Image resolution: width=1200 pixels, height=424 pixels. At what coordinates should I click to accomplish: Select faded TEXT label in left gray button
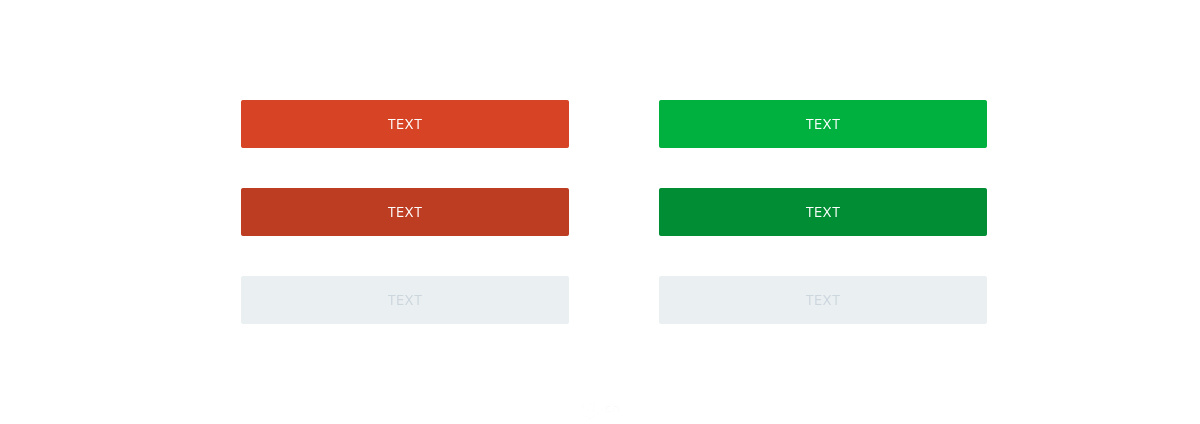pos(405,300)
